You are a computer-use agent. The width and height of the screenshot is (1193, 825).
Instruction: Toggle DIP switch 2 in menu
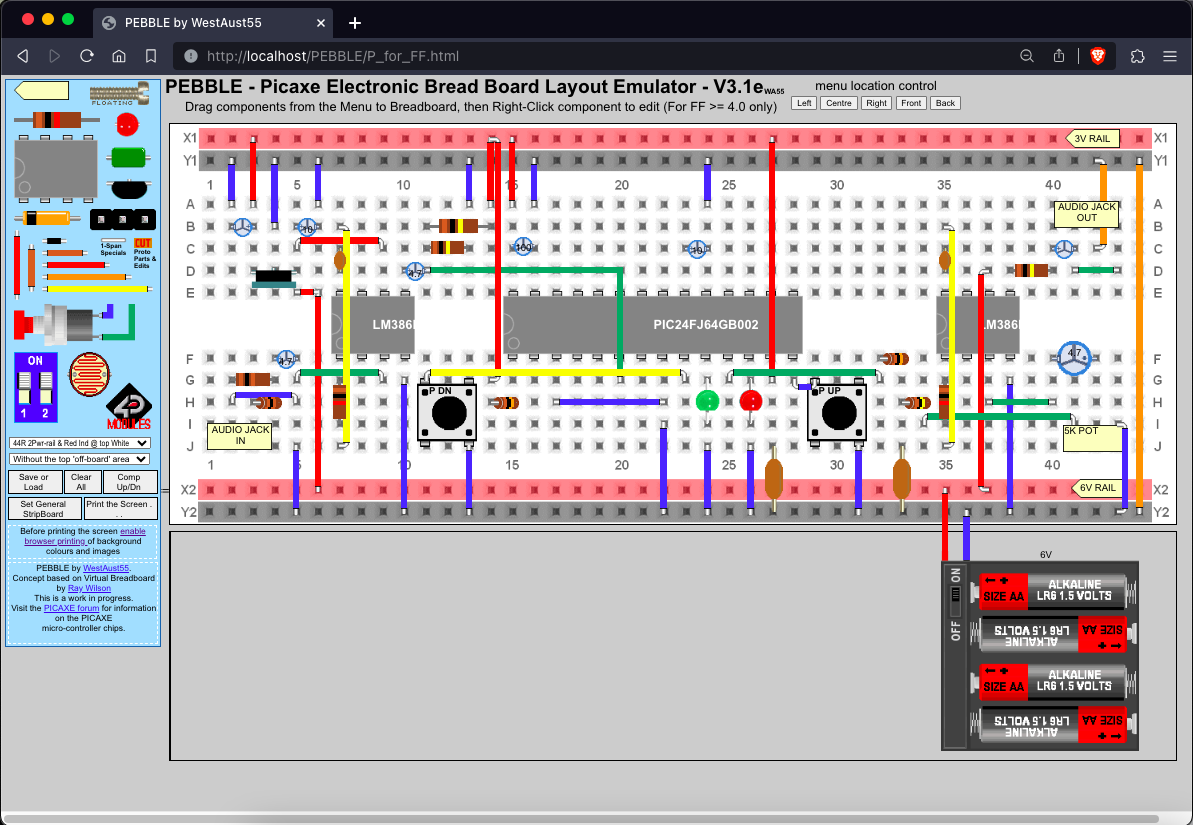pos(45,384)
